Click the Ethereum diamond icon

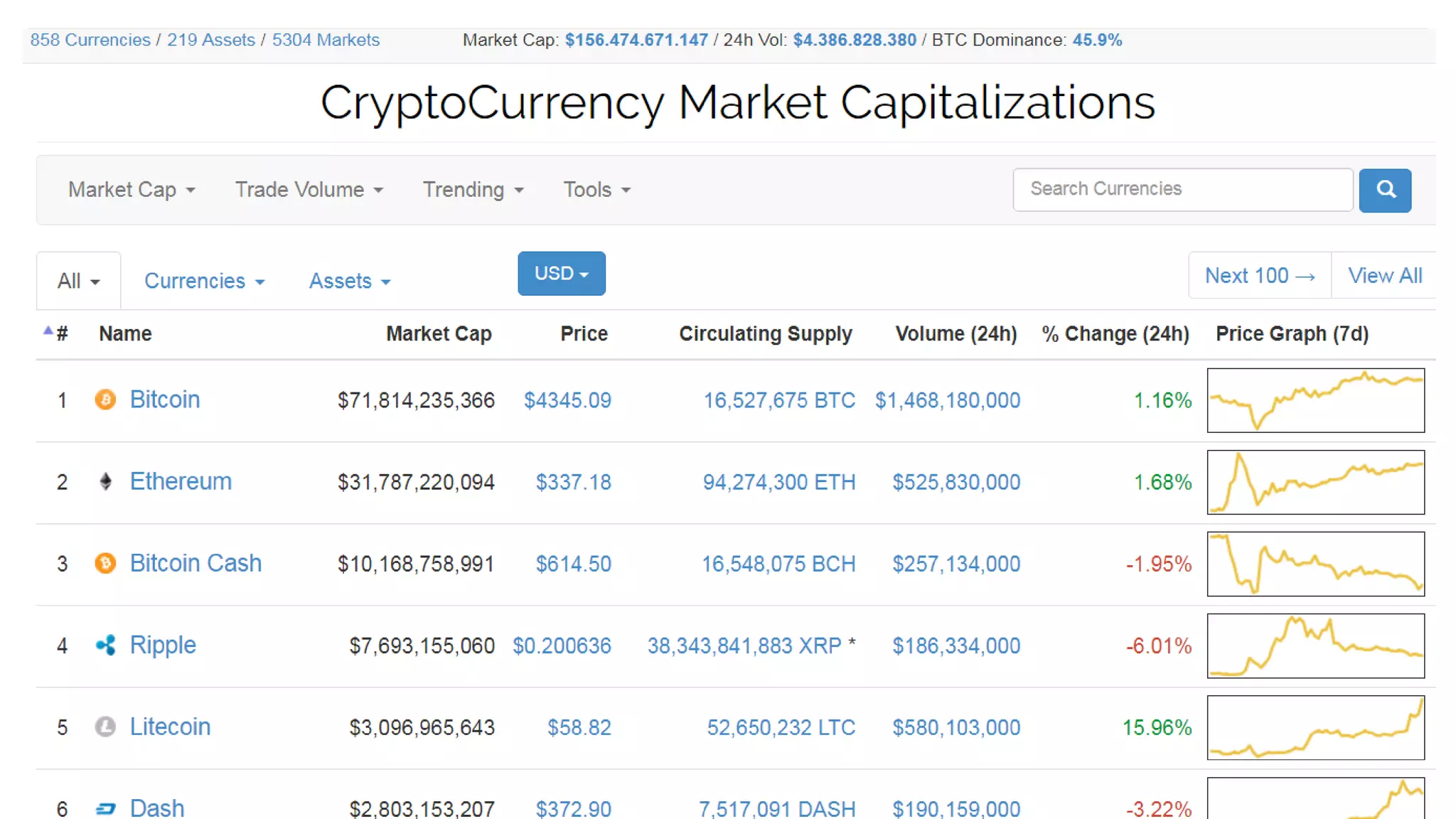105,482
